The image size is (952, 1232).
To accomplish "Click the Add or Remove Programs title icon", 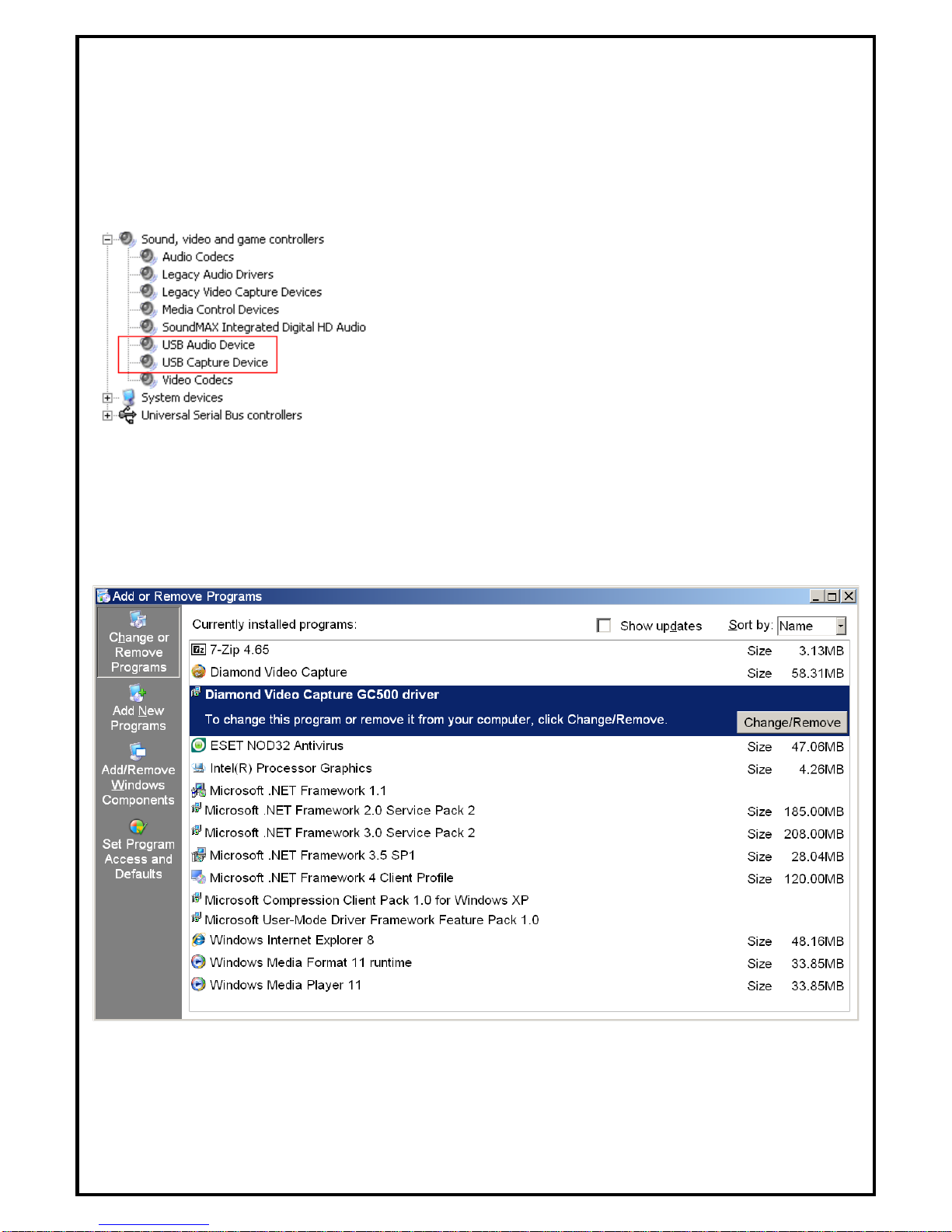I will click(x=103, y=596).
